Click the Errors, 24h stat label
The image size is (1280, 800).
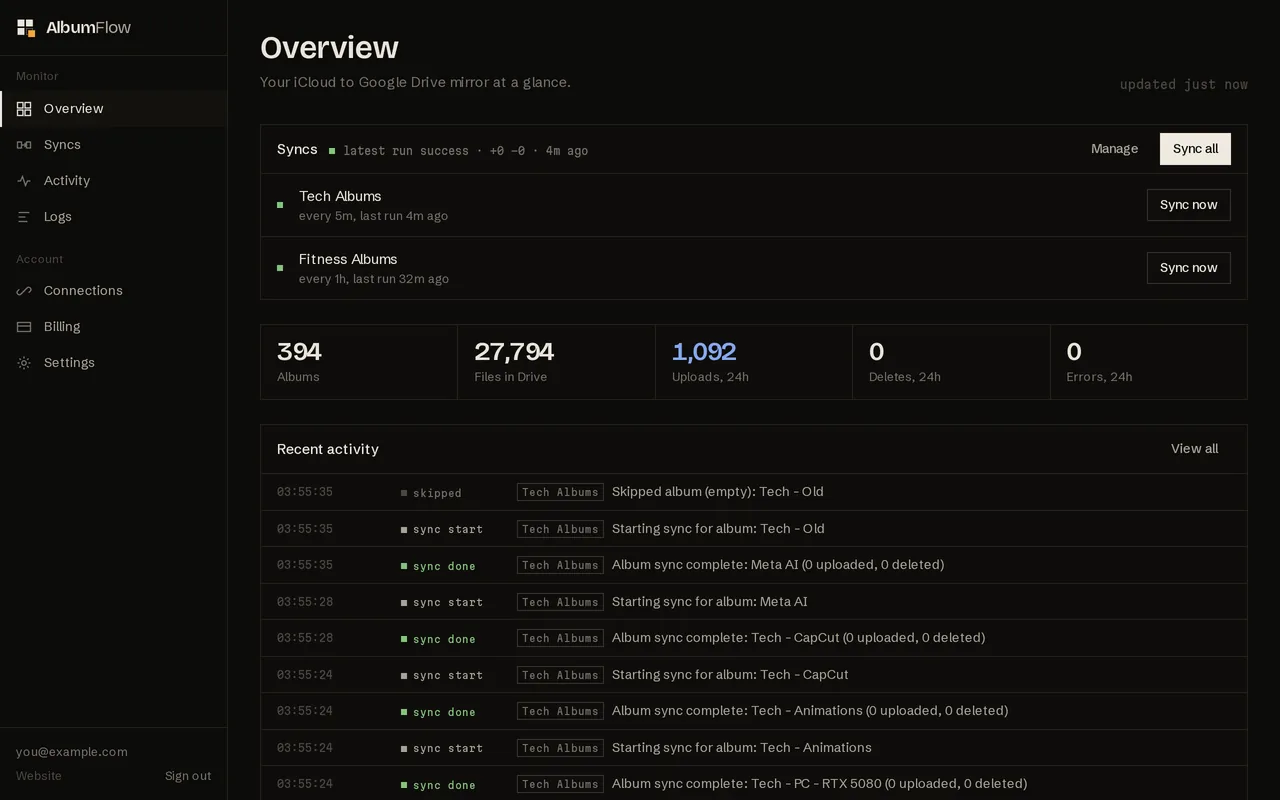click(1099, 377)
